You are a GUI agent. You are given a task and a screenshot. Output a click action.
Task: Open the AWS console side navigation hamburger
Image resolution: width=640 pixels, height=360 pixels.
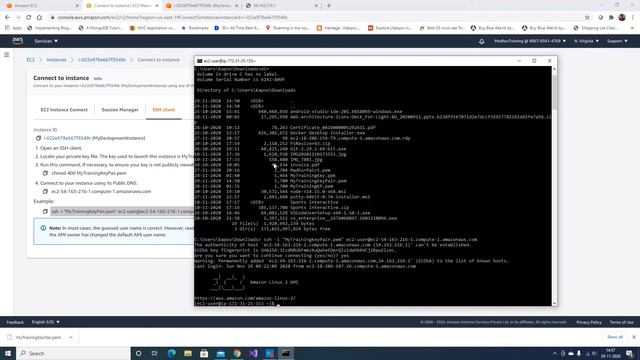point(7,54)
